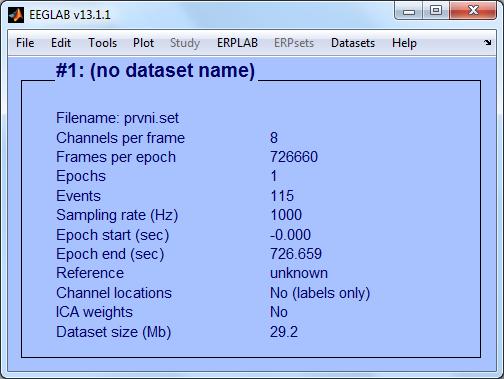Click the 'Sampling rate (Hz)' label
Screen dimensions: 504x379
click(x=117, y=215)
